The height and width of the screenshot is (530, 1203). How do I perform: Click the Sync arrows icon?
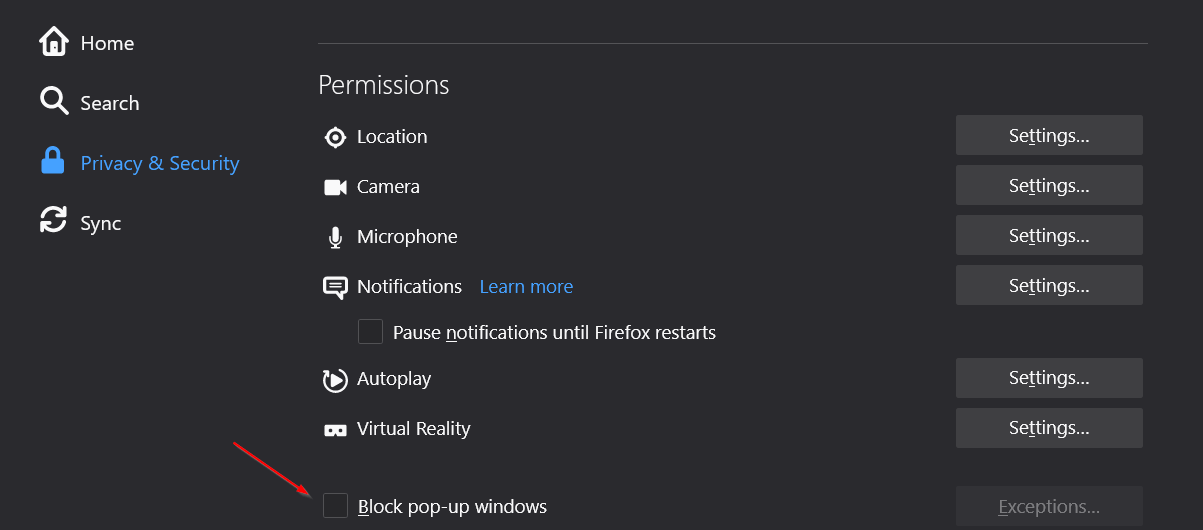pos(53,220)
